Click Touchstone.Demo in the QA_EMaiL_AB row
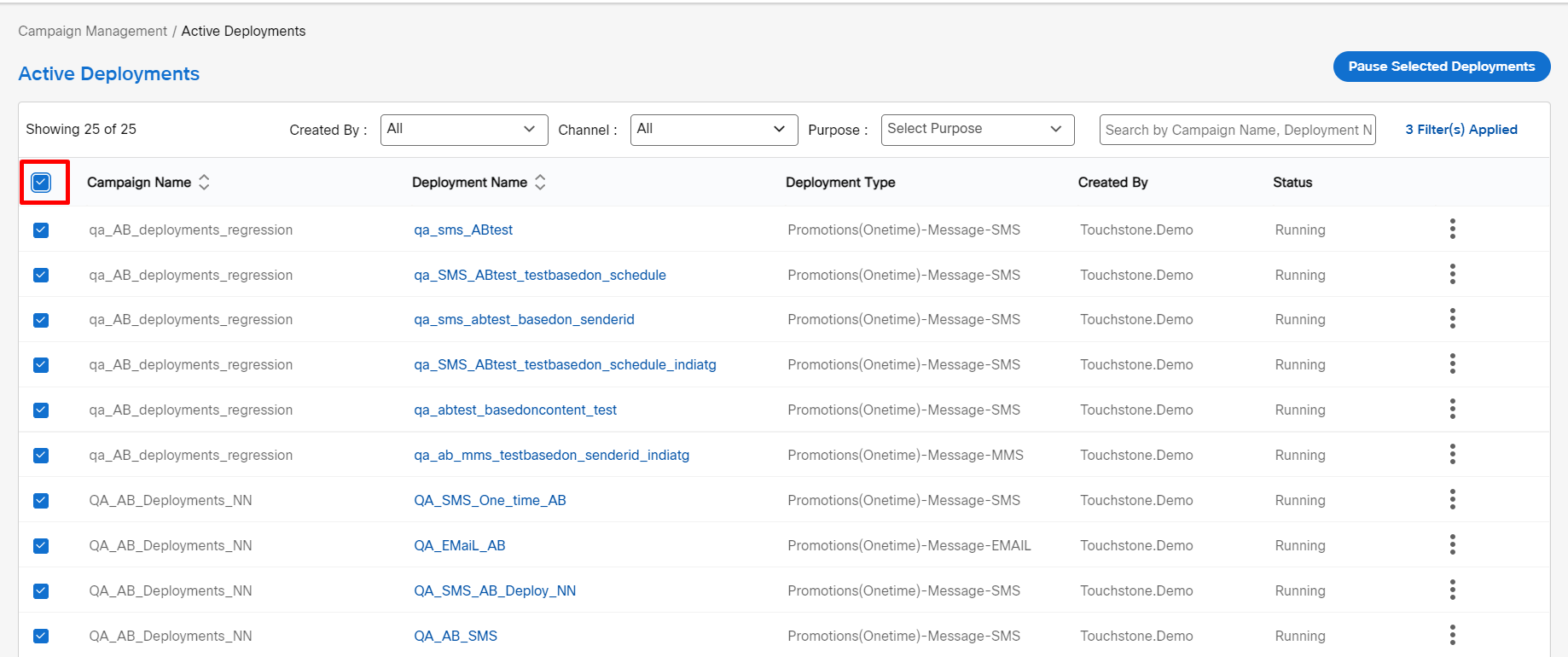Image resolution: width=1568 pixels, height=657 pixels. point(1136,546)
